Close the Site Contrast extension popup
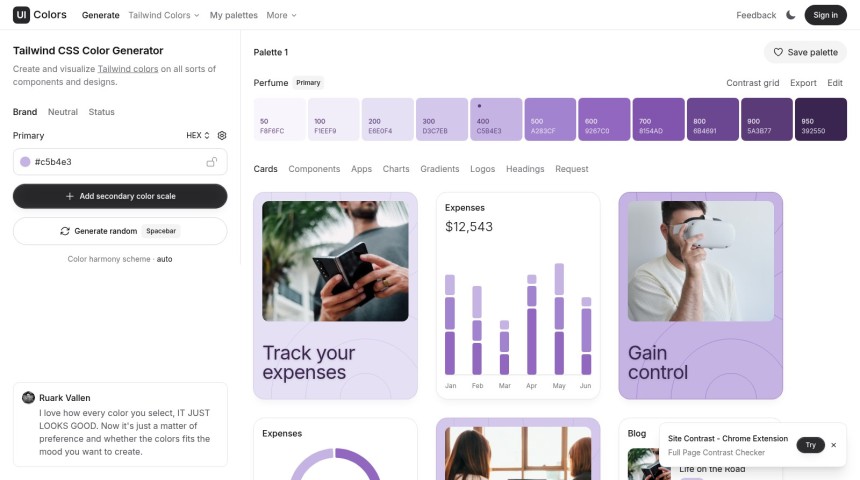 point(834,445)
